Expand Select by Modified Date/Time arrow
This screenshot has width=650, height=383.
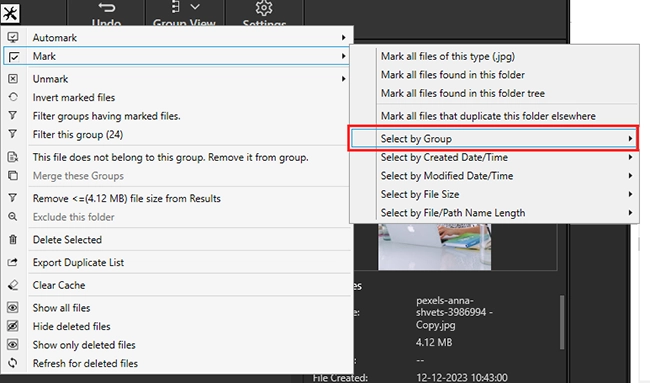tap(630, 176)
